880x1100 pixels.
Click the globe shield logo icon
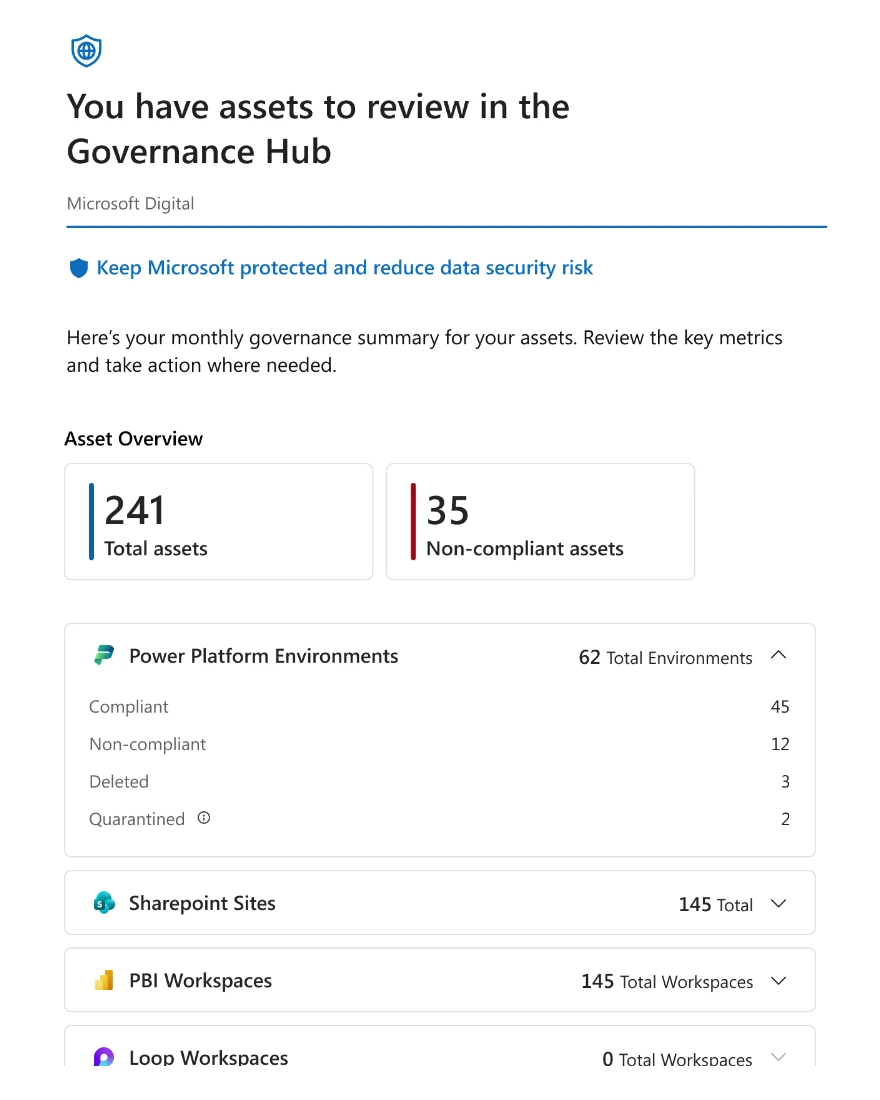point(86,51)
